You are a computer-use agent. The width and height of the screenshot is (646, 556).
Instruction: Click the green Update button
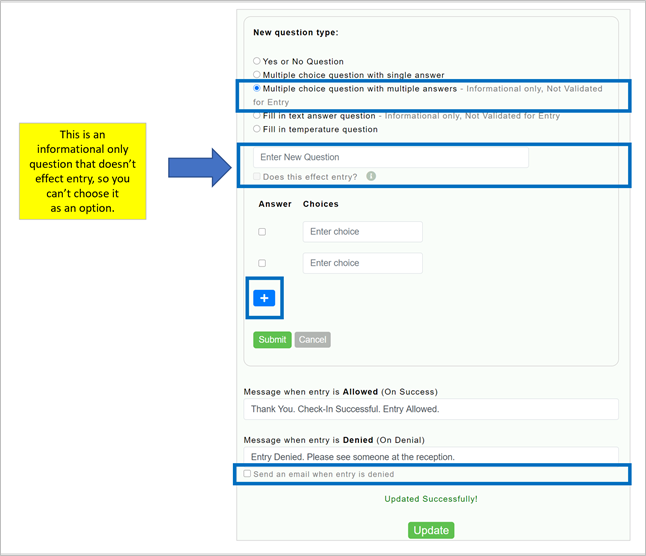click(x=431, y=530)
